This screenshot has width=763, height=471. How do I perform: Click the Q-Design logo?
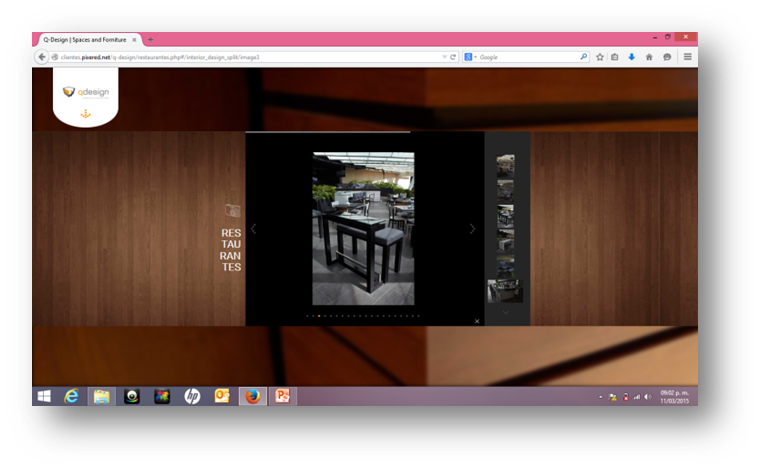pyautogui.click(x=85, y=92)
